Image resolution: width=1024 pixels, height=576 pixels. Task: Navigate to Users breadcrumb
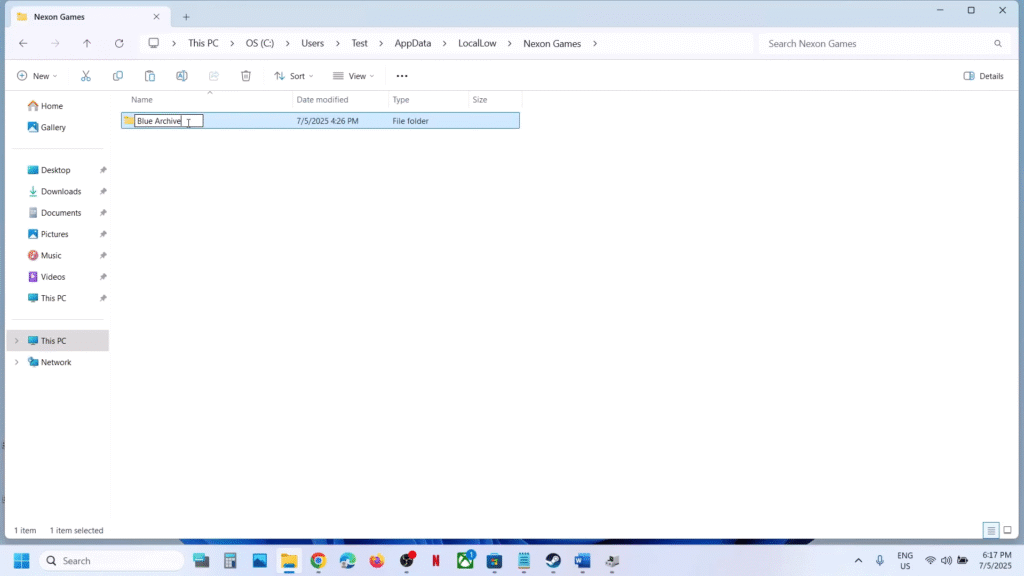point(312,43)
